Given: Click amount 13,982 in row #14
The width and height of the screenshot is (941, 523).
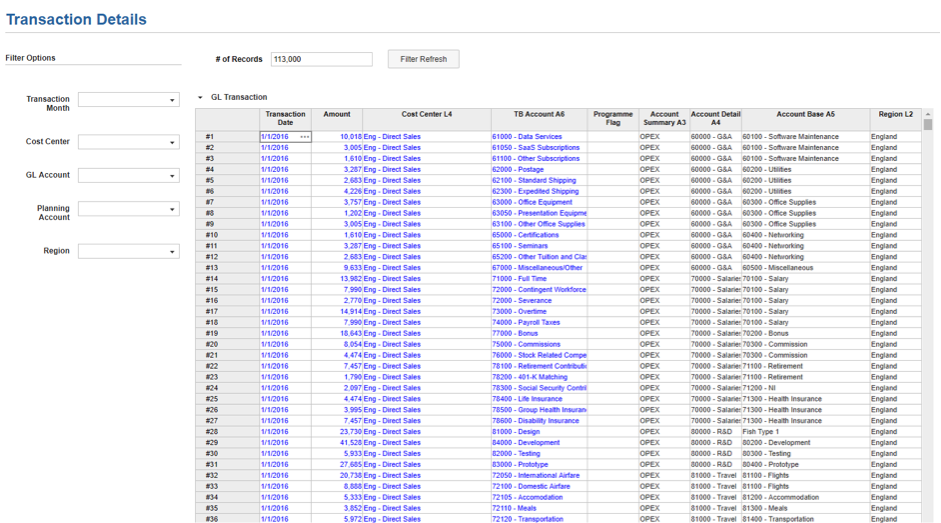Looking at the screenshot, I should point(337,279).
